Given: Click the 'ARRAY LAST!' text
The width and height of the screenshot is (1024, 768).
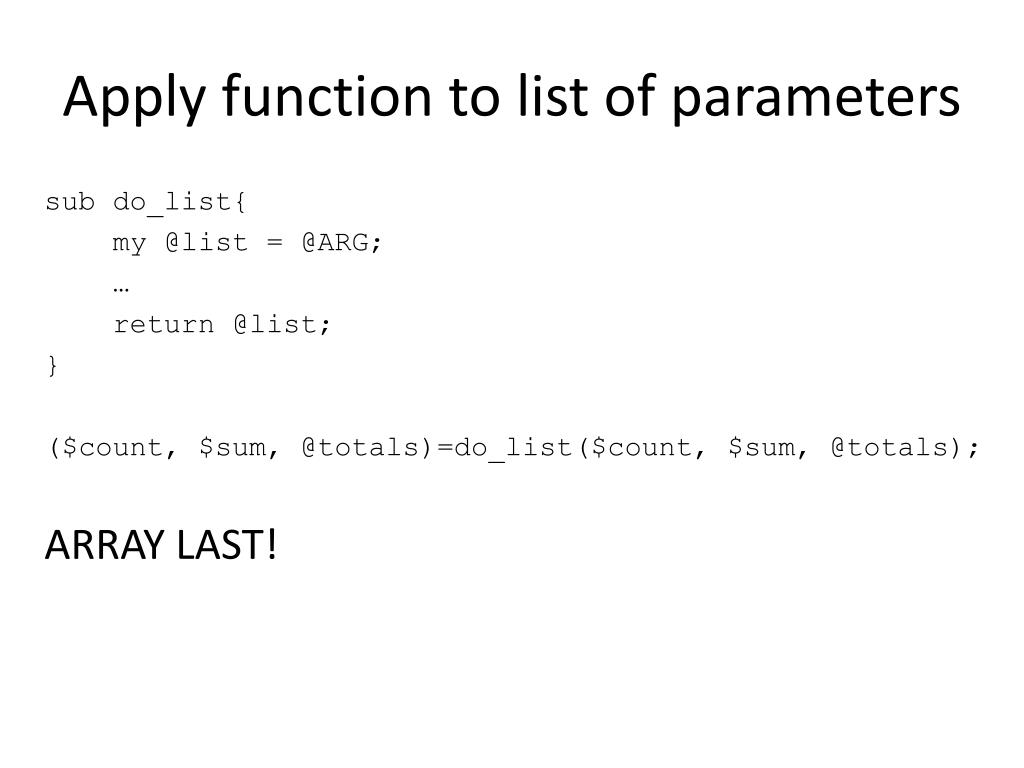Looking at the screenshot, I should pyautogui.click(x=161, y=545).
